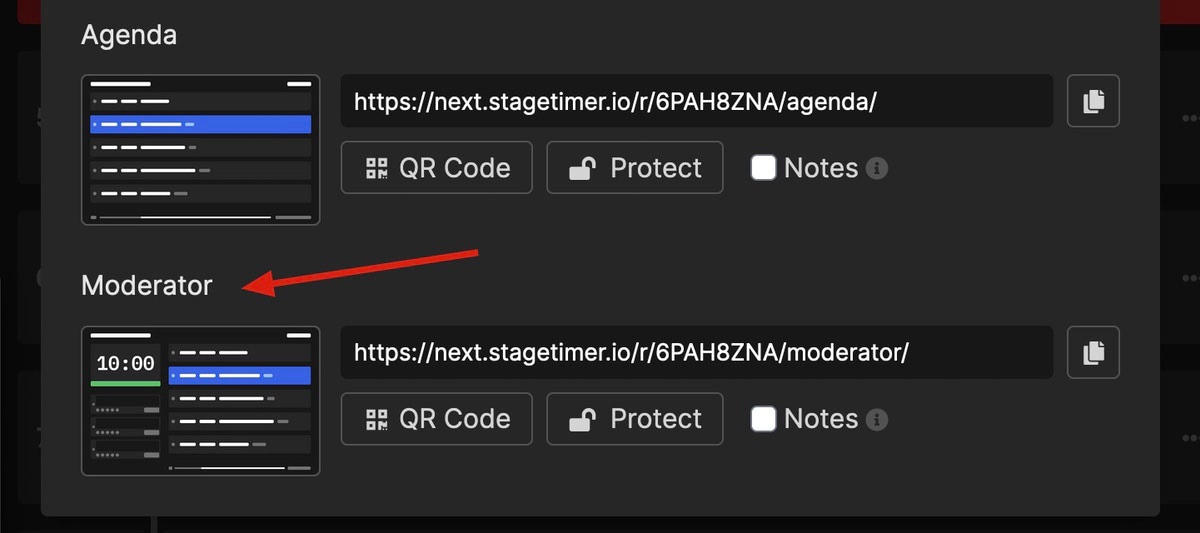Copy the moderator link with copy icon

click(1093, 352)
